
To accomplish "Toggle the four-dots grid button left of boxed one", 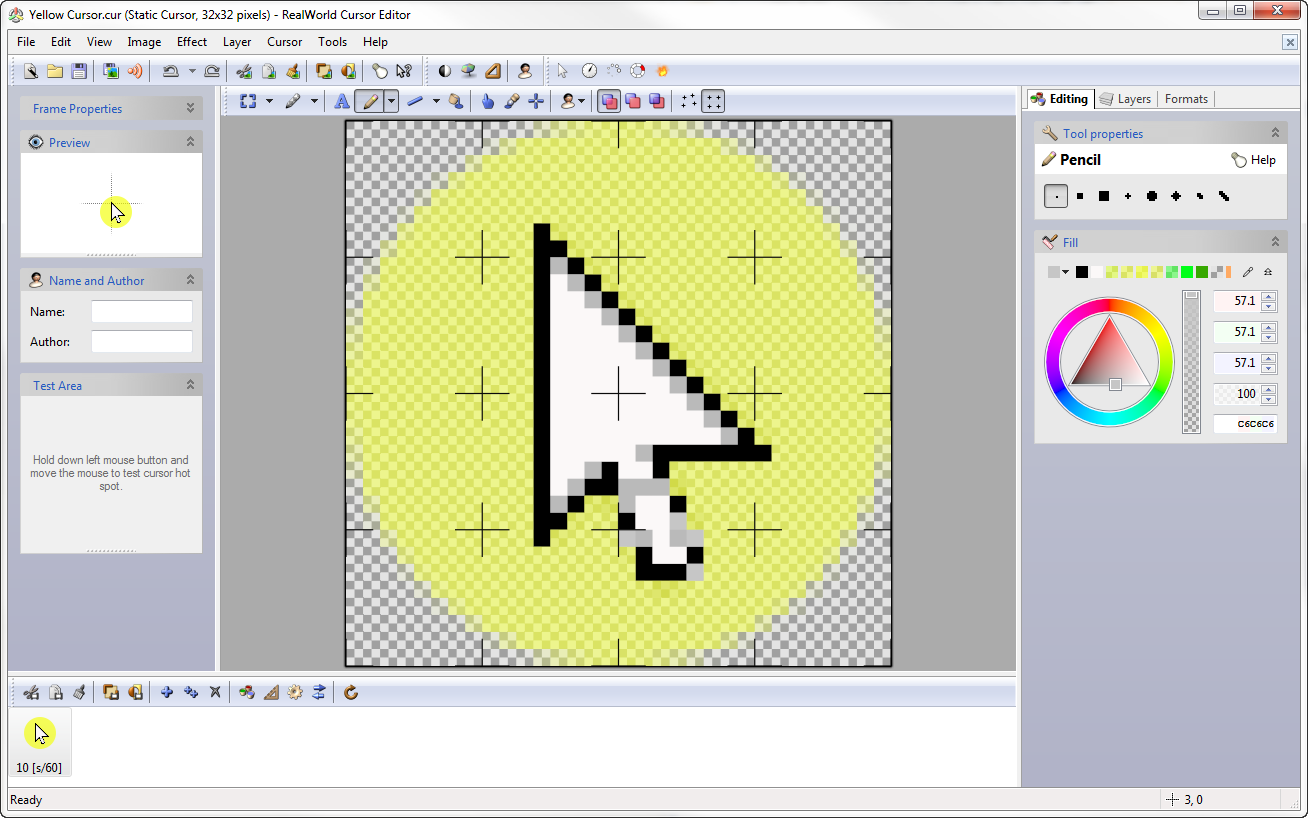I will pyautogui.click(x=688, y=101).
